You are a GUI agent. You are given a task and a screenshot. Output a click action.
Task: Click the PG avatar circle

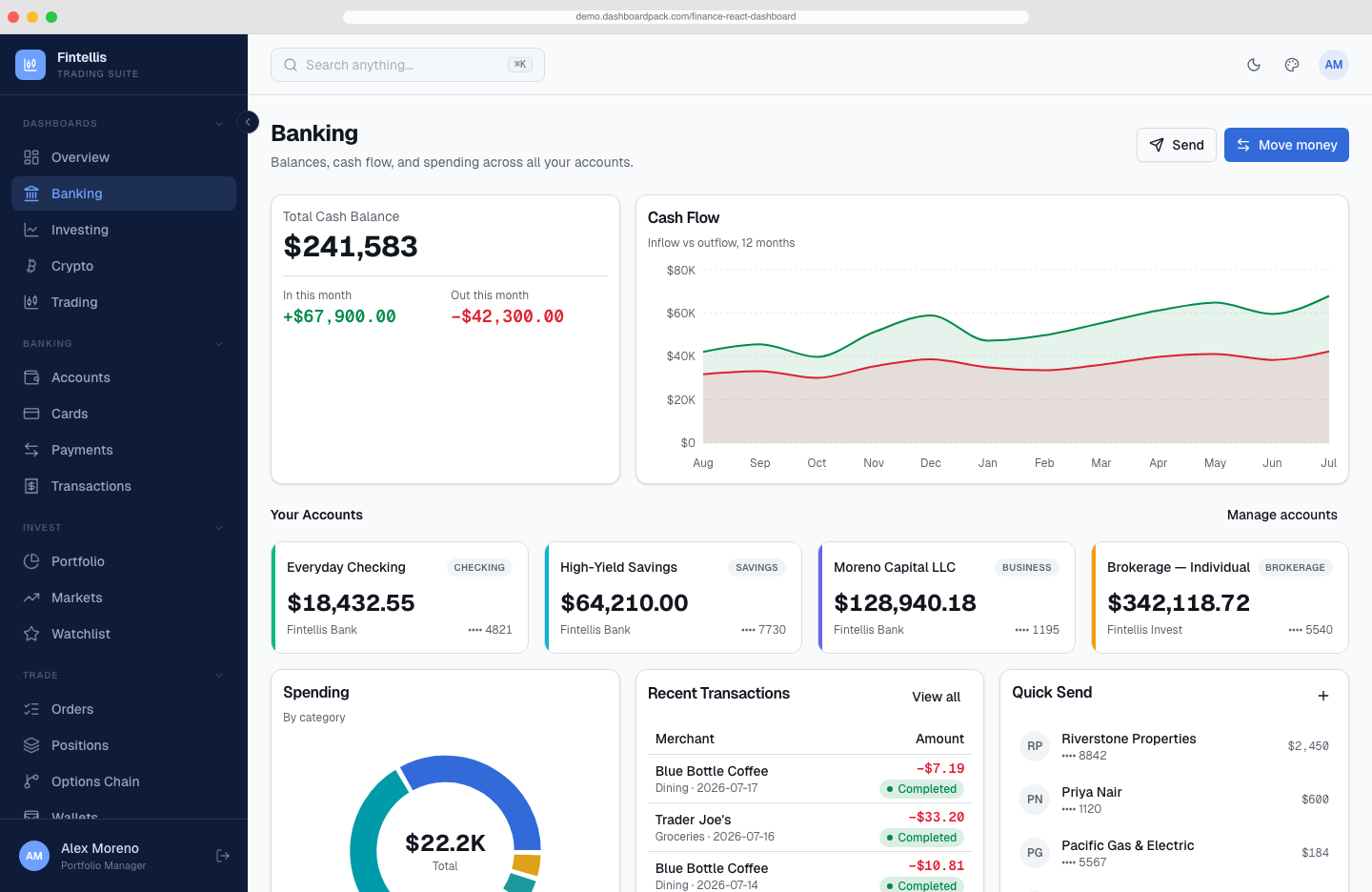point(1035,853)
